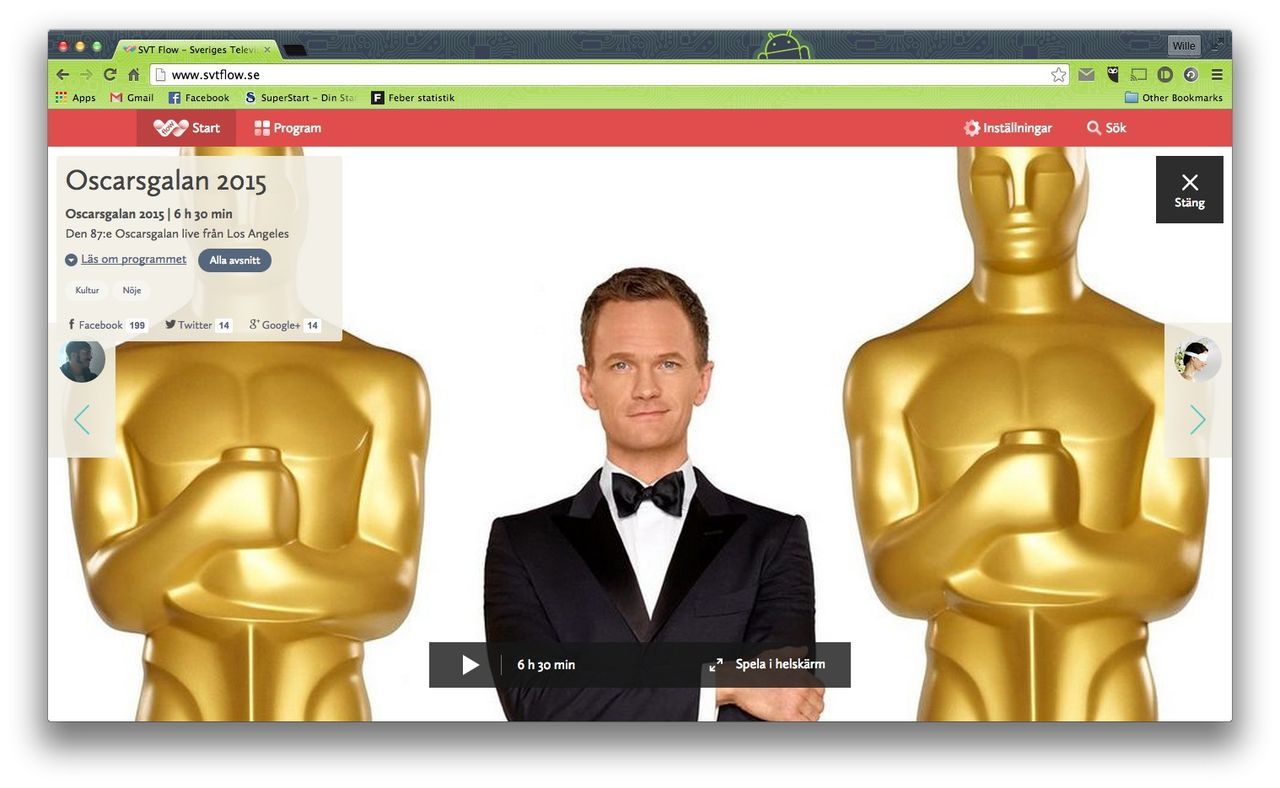Select the Kultur tag

pyautogui.click(x=87, y=290)
